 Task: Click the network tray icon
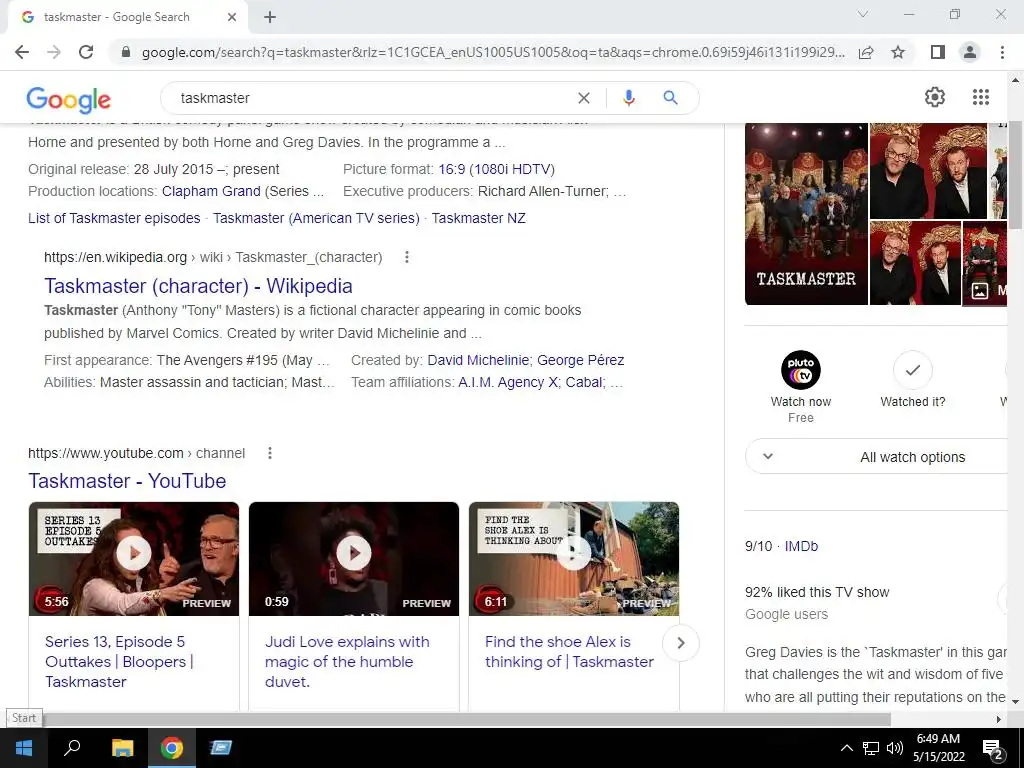click(x=871, y=748)
